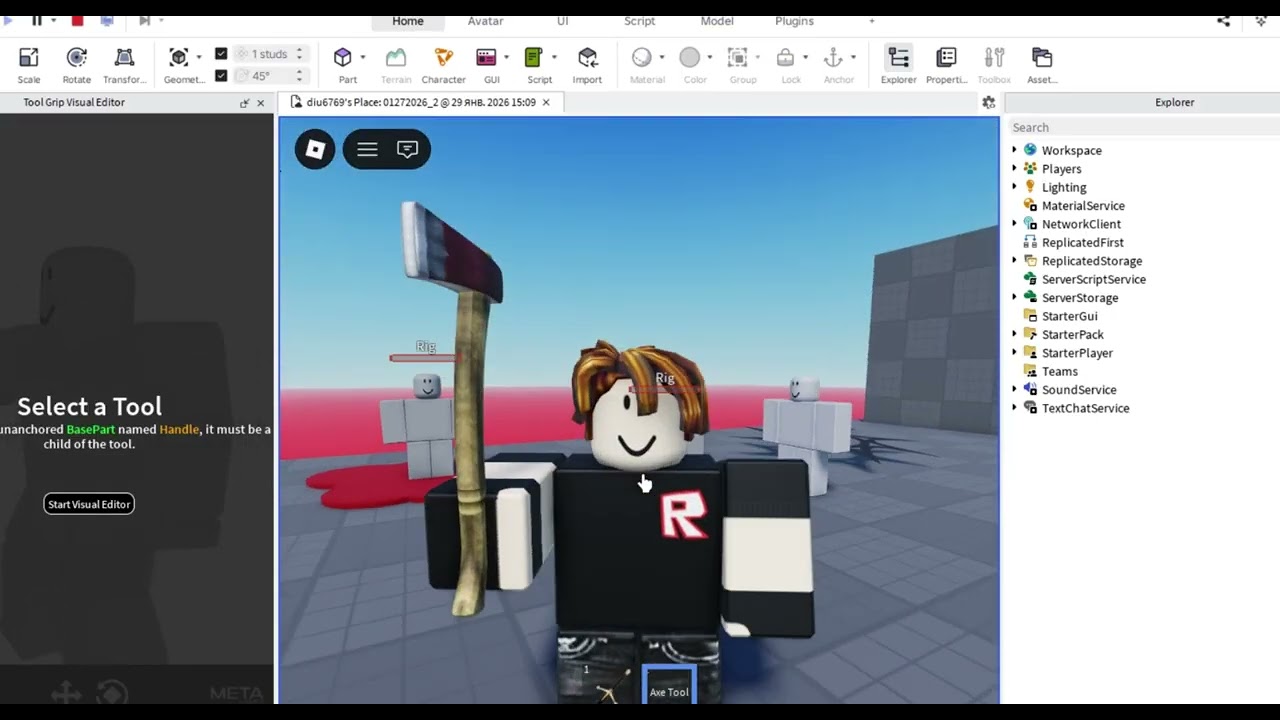1280x720 pixels.
Task: Switch to the Script ribbon tab
Action: click(640, 21)
